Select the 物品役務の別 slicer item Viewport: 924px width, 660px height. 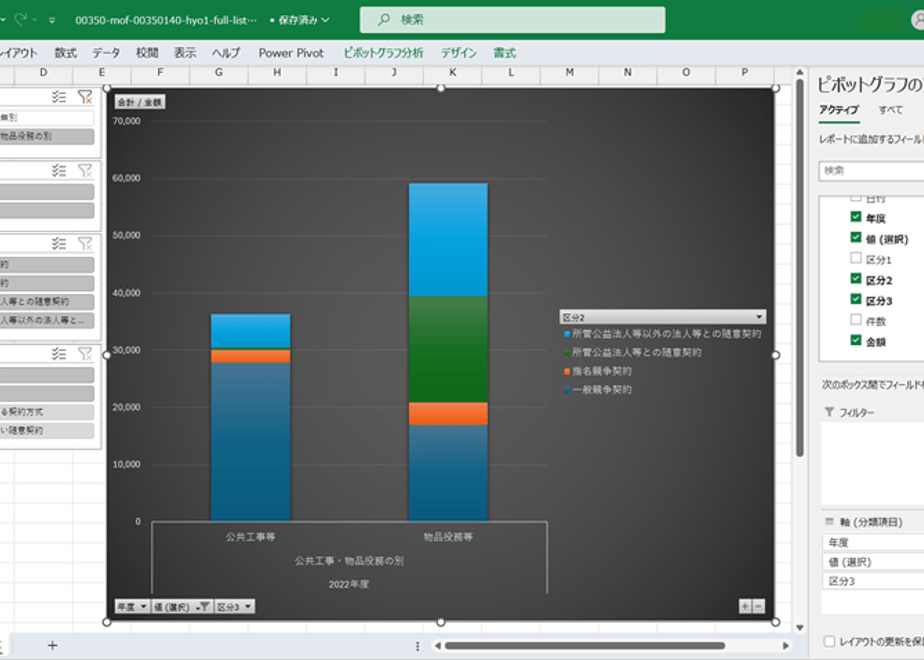tap(46, 136)
